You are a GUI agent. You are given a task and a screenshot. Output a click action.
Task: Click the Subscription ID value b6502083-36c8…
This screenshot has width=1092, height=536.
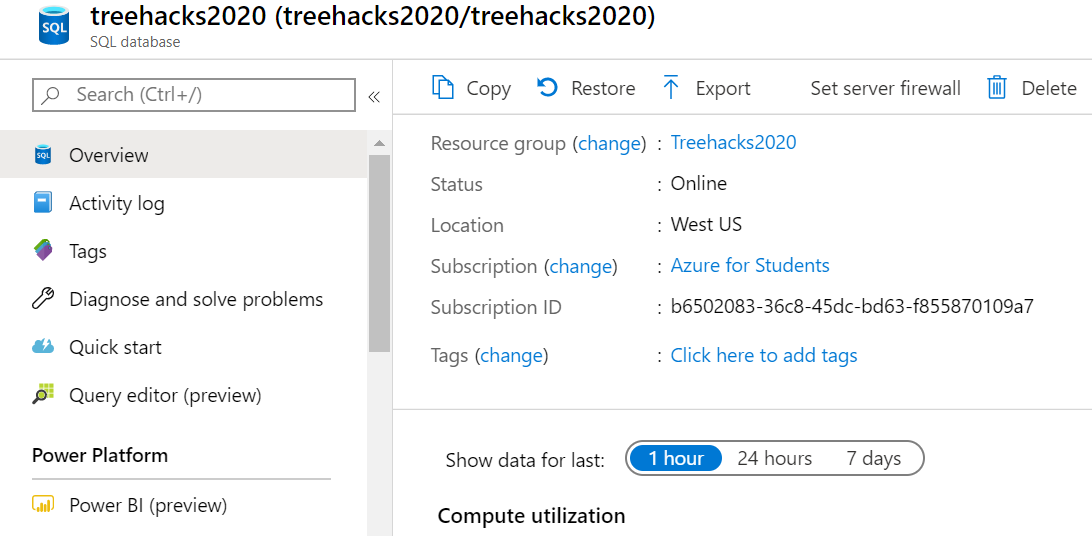pos(852,306)
